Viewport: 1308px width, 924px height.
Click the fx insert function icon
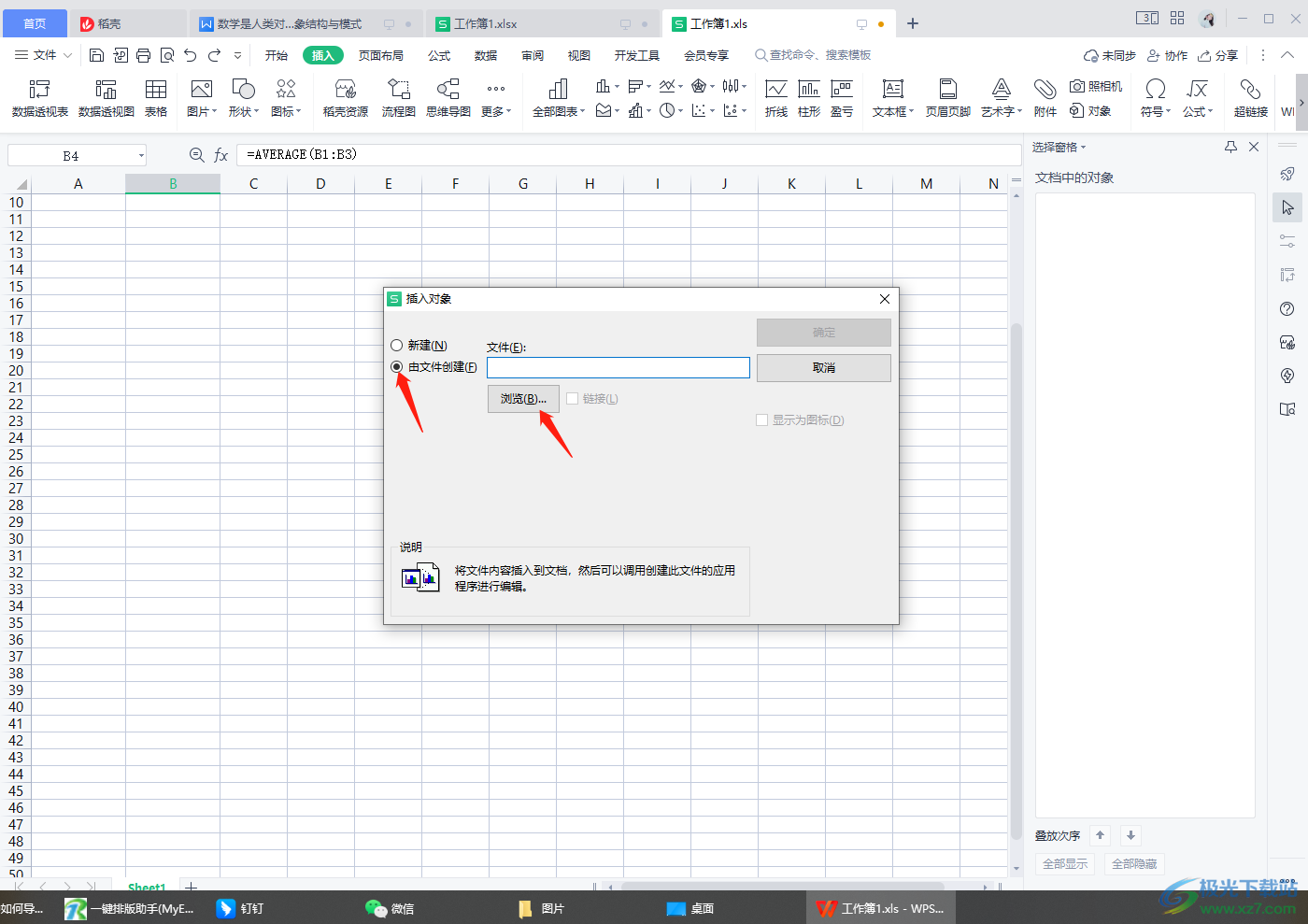(x=220, y=155)
